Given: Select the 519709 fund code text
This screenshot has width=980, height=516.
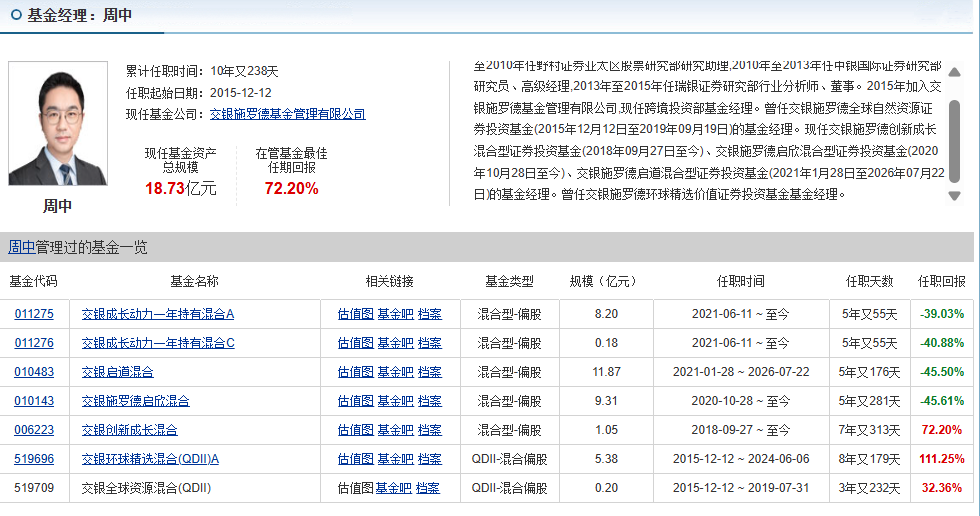Looking at the screenshot, I should 34,488.
